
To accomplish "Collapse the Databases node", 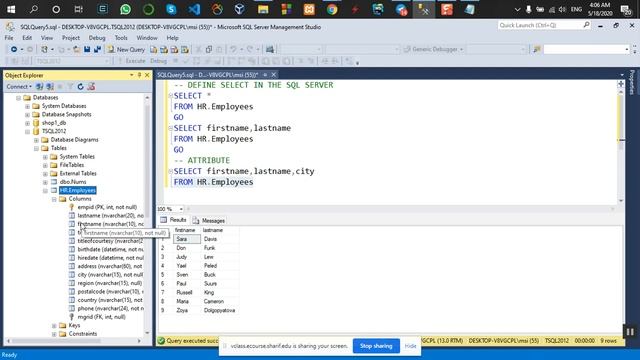I will (x=18, y=98).
